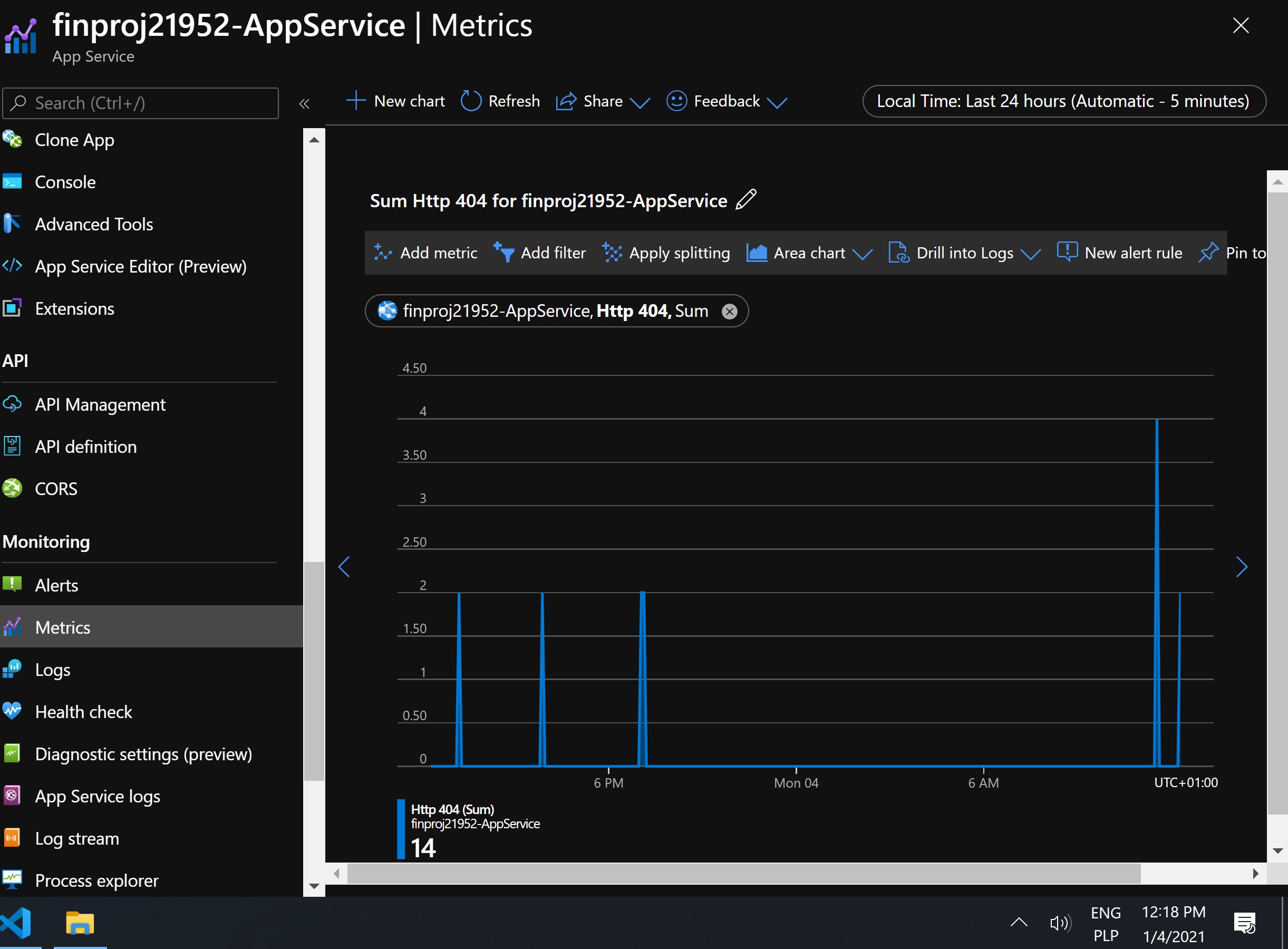
Task: Click the pencil icon to edit chart title
Action: click(745, 200)
